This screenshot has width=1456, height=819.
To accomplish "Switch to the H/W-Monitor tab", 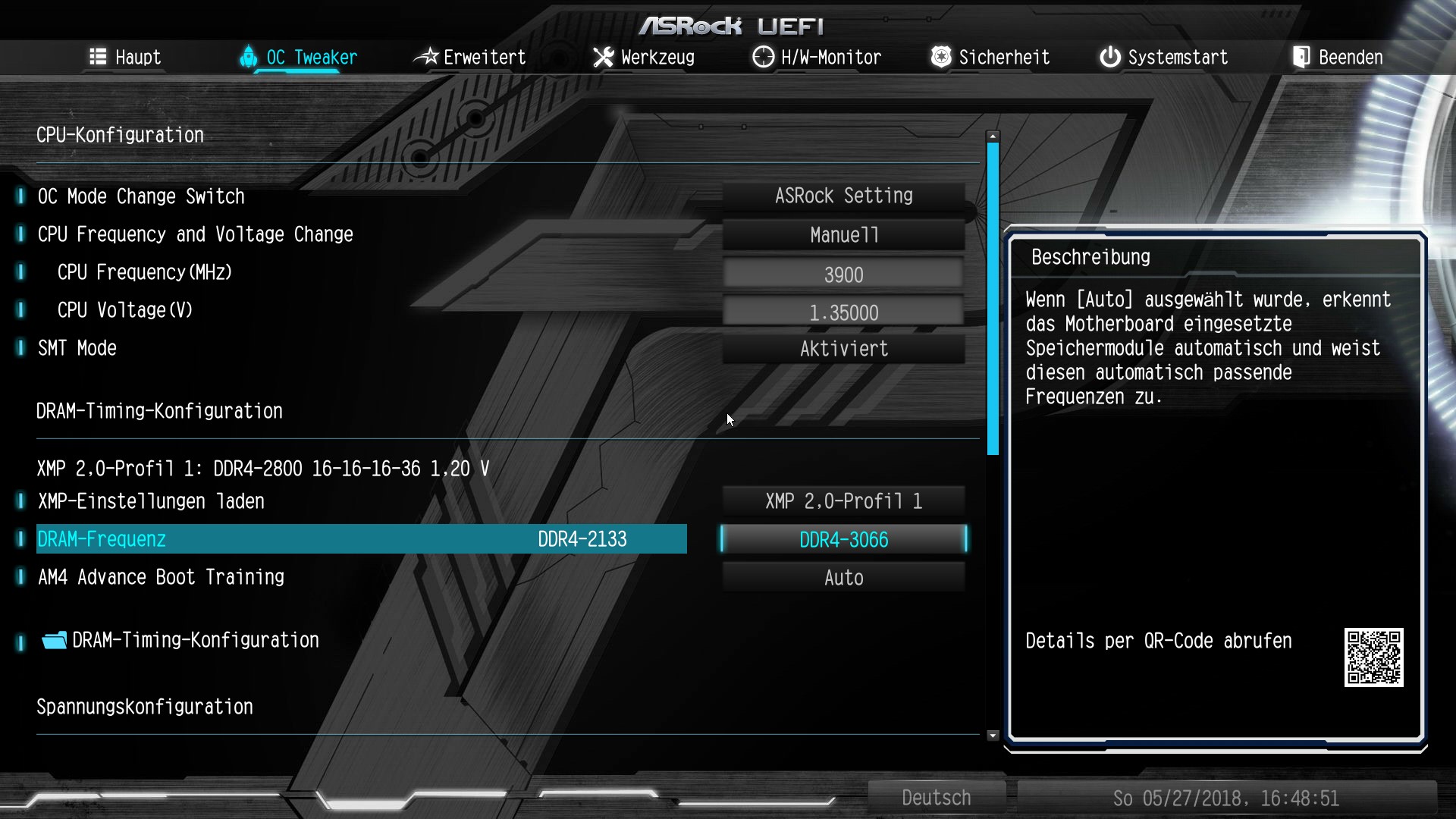I will (x=831, y=57).
